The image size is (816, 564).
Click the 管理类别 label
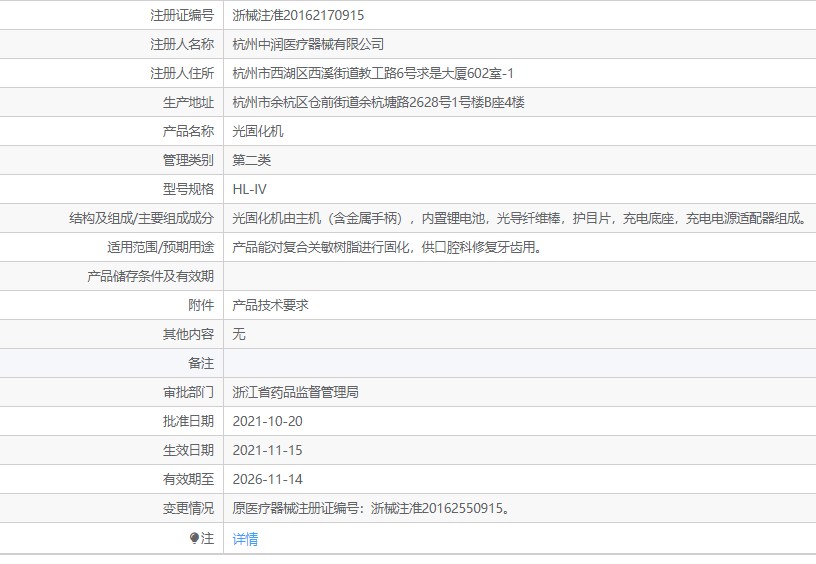[x=188, y=160]
